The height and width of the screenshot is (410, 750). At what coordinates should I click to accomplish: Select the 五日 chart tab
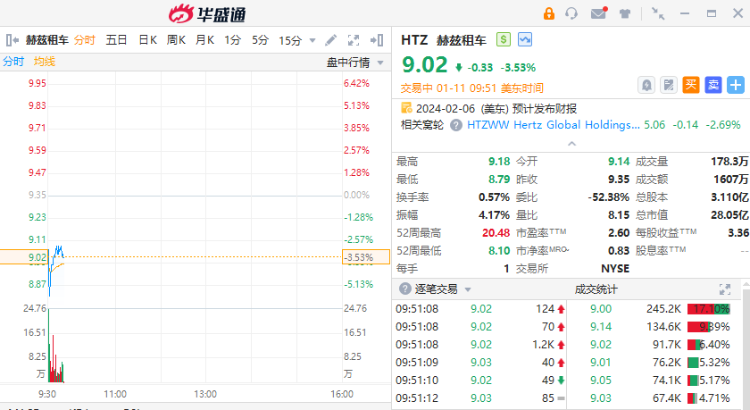click(117, 40)
